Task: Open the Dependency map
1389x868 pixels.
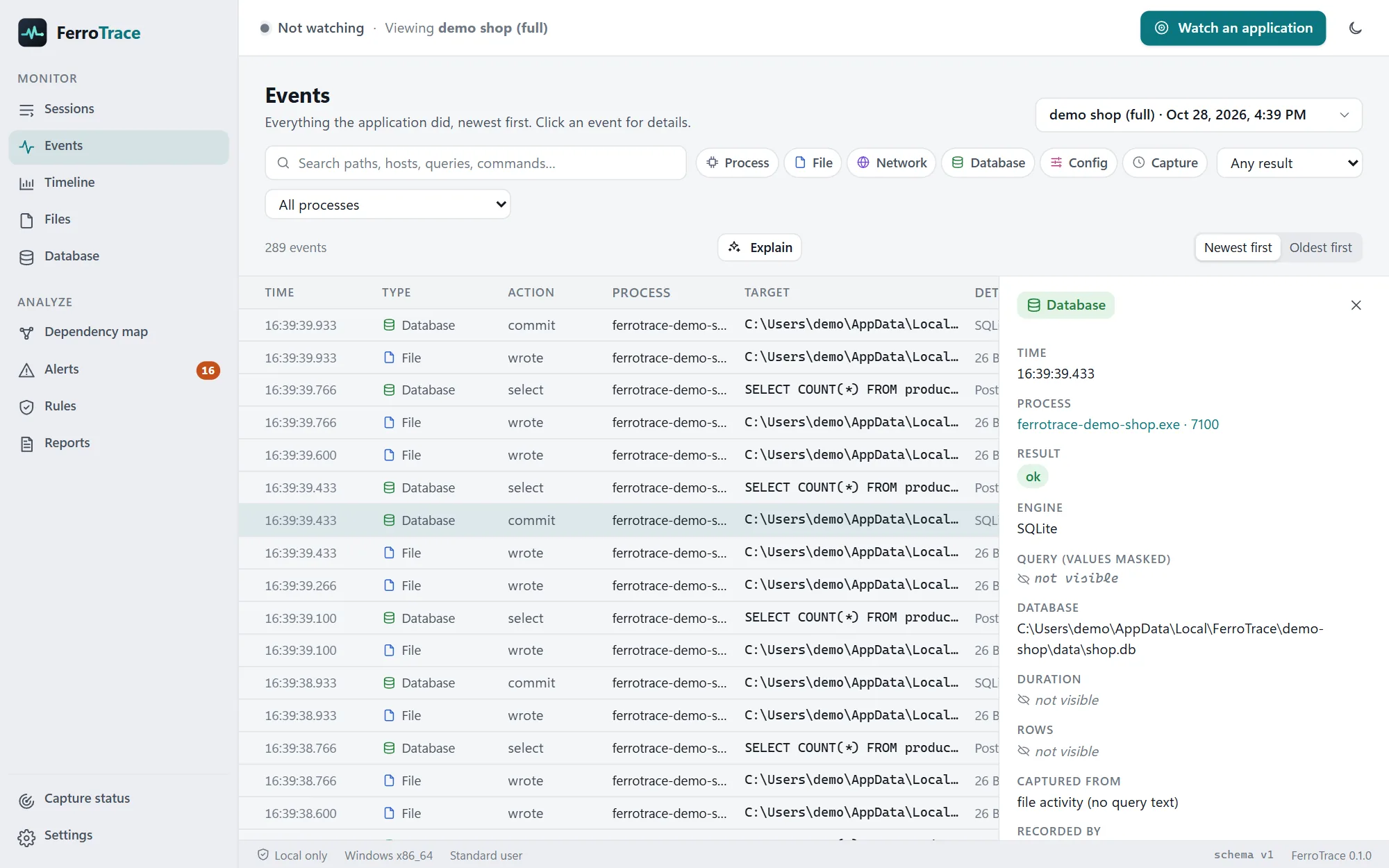Action: pos(119,332)
